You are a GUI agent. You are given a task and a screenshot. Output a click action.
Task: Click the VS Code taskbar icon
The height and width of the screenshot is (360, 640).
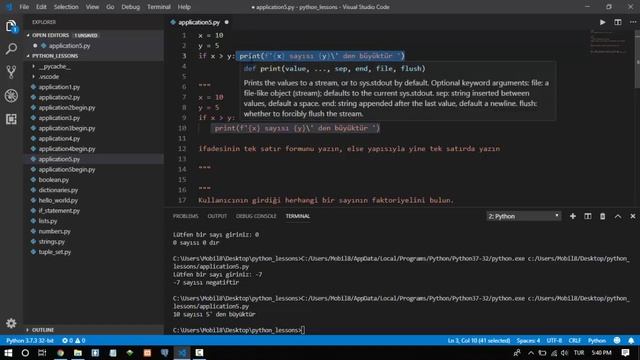pyautogui.click(x=182, y=353)
